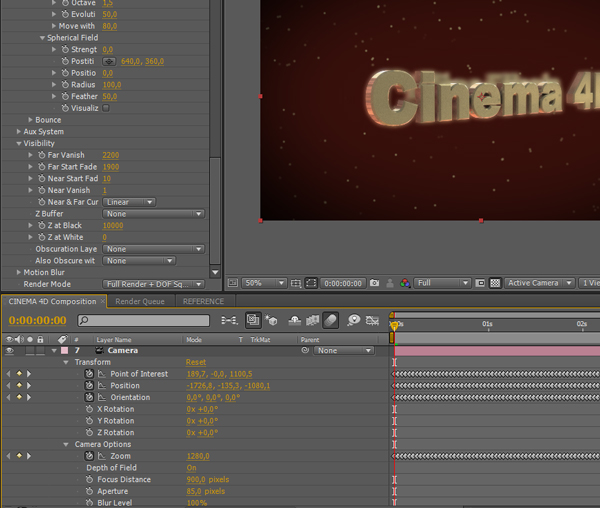Collapse Camera Options group
Screen dimensions: 600x508
coord(66,444)
